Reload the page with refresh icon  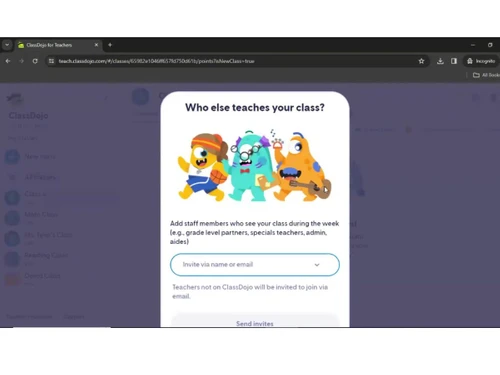(x=35, y=61)
